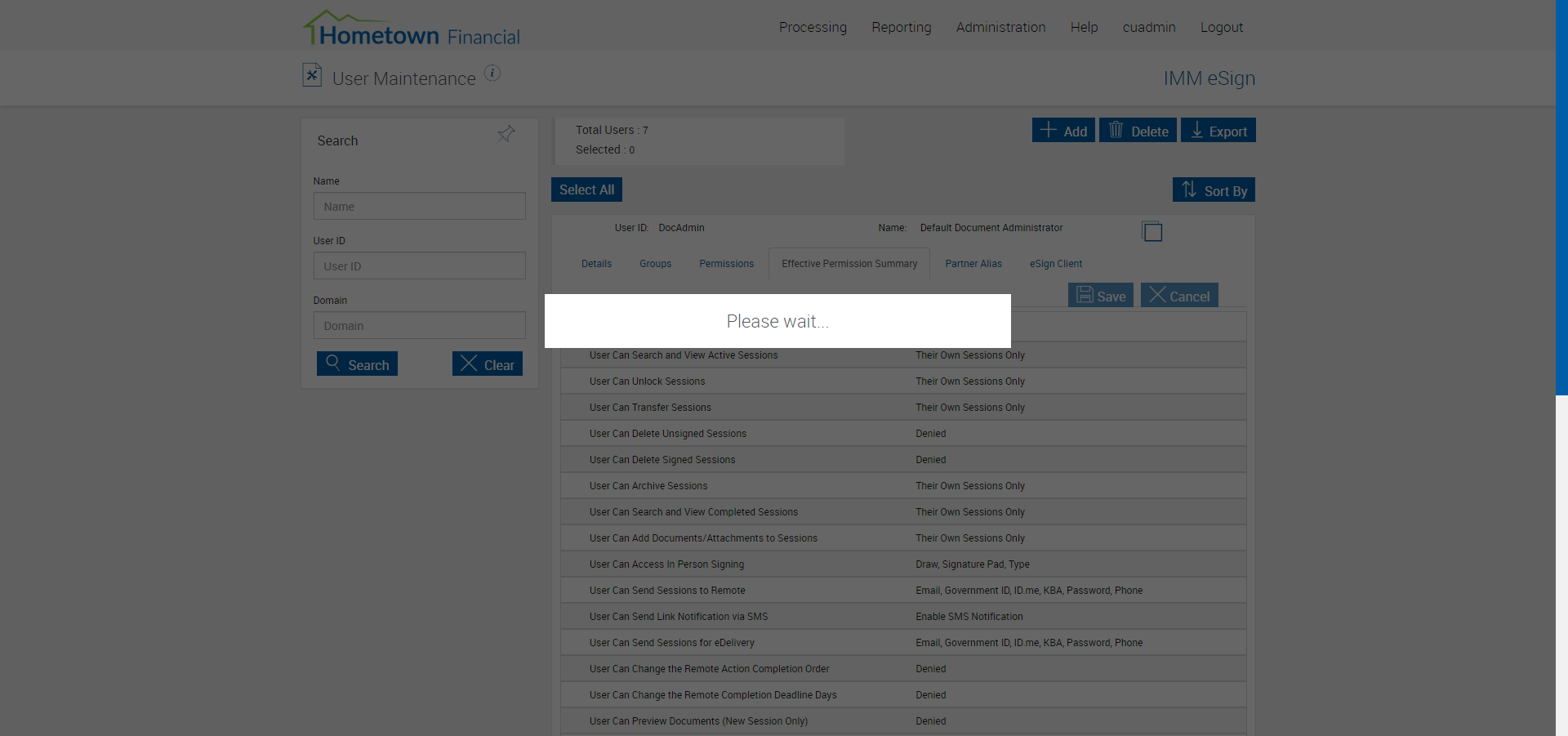1568x736 pixels.
Task: Select 'User Can Archive Sessions' row
Action: click(x=903, y=486)
